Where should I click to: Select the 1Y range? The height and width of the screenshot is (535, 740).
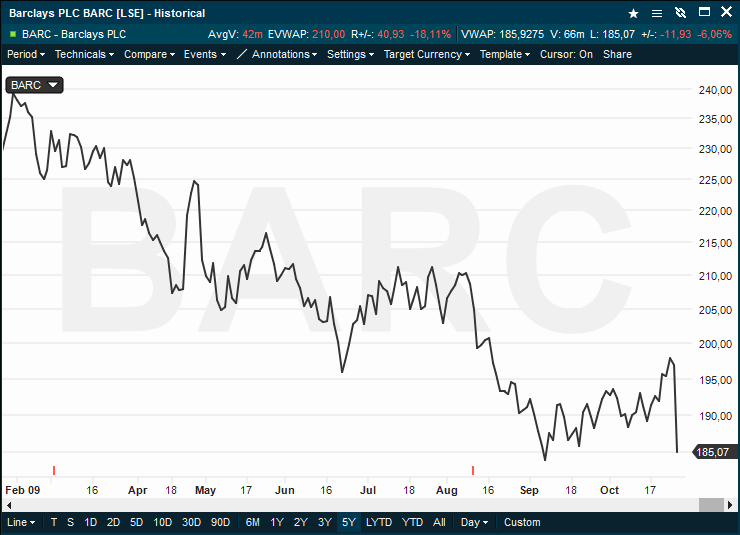[x=277, y=522]
